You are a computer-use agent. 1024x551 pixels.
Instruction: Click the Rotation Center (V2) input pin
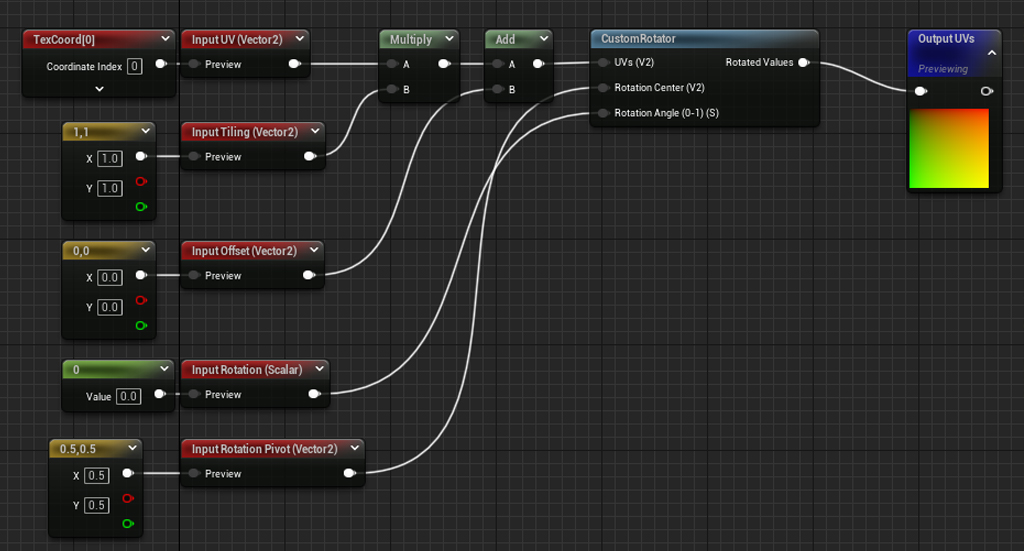tap(603, 87)
